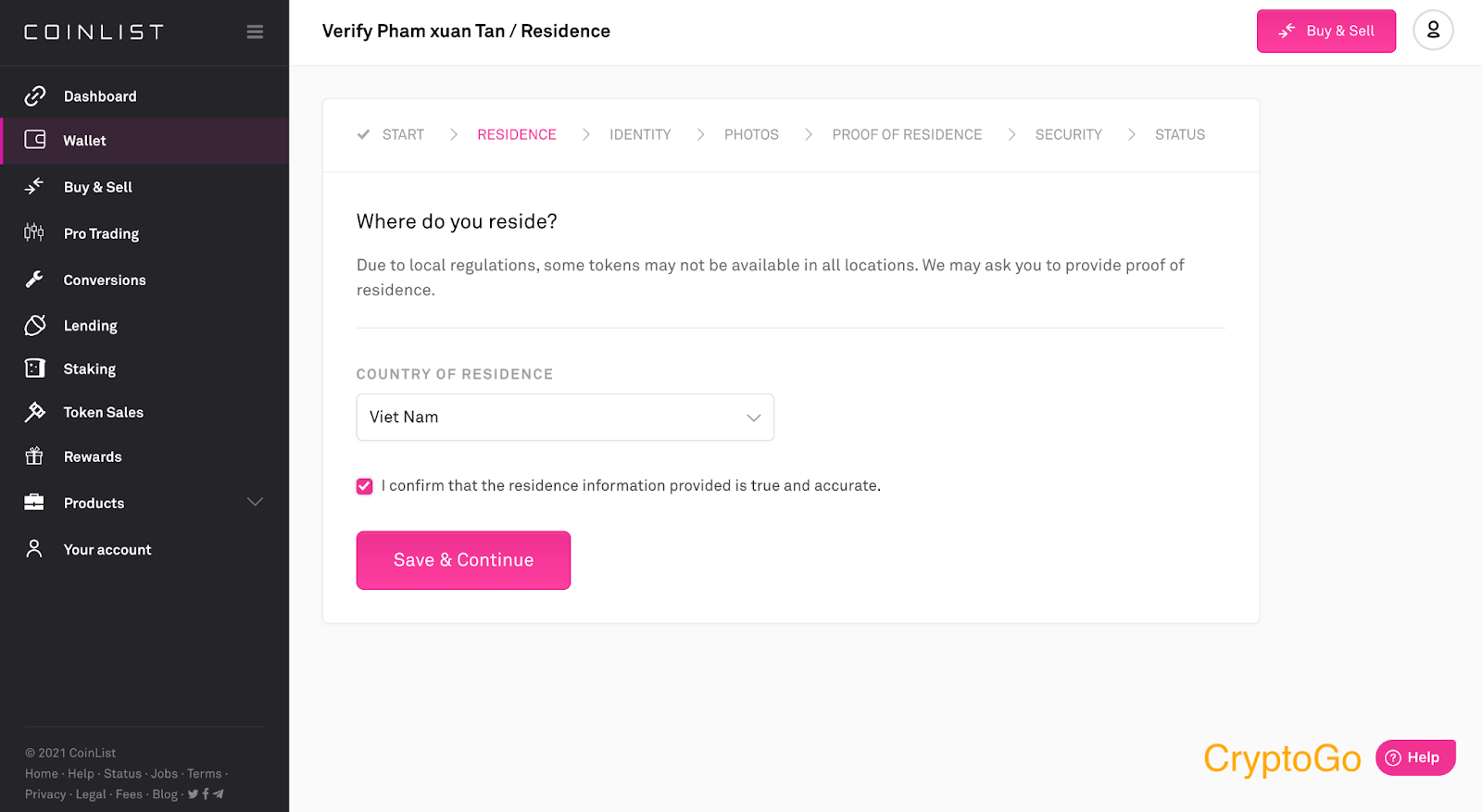Click the Save & Continue button

point(463,560)
